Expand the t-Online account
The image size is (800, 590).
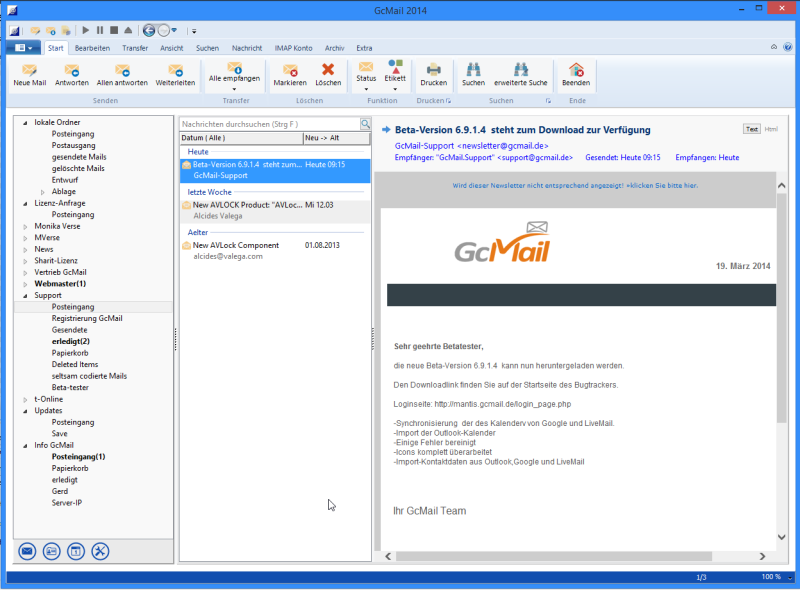(x=25, y=400)
